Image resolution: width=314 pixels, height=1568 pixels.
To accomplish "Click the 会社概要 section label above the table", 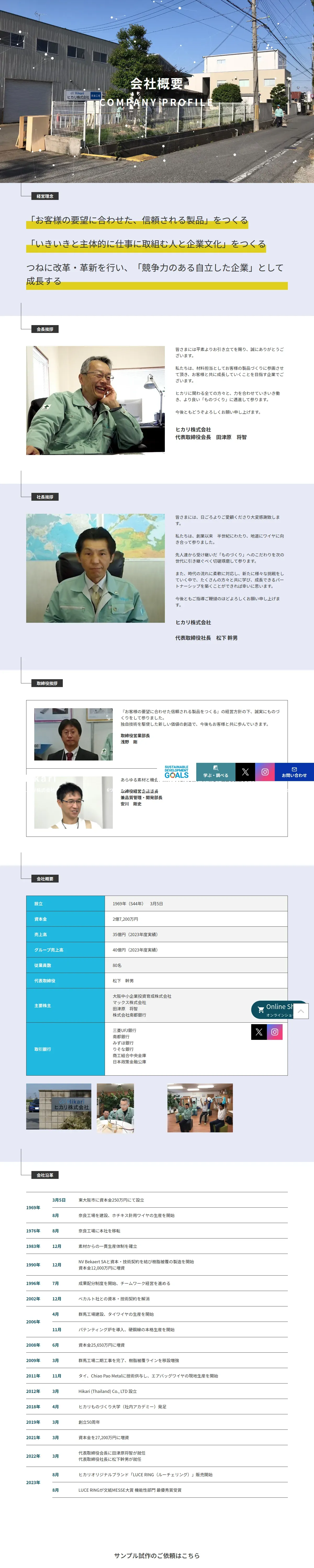I will pyautogui.click(x=45, y=879).
